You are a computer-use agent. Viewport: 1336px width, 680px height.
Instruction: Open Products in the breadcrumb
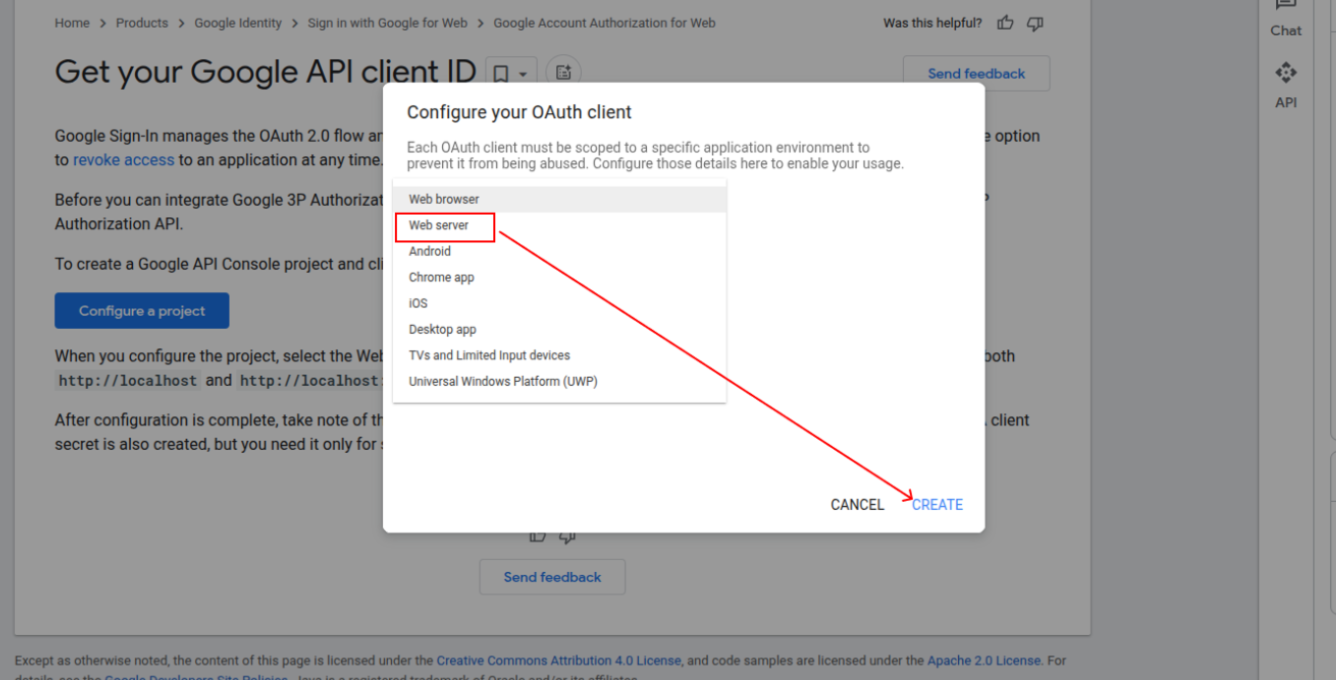(142, 23)
